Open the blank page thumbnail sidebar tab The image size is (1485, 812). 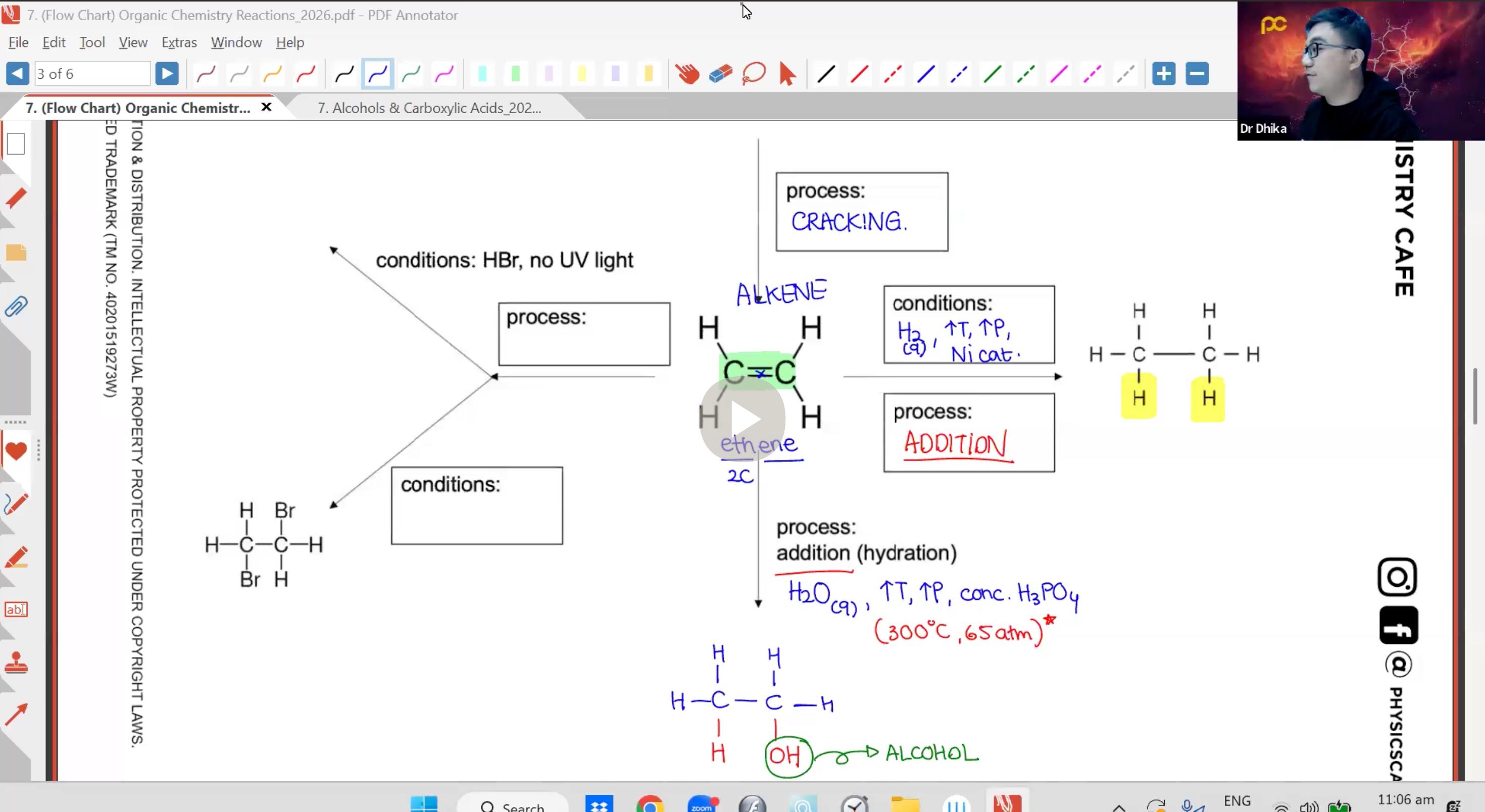pos(16,143)
